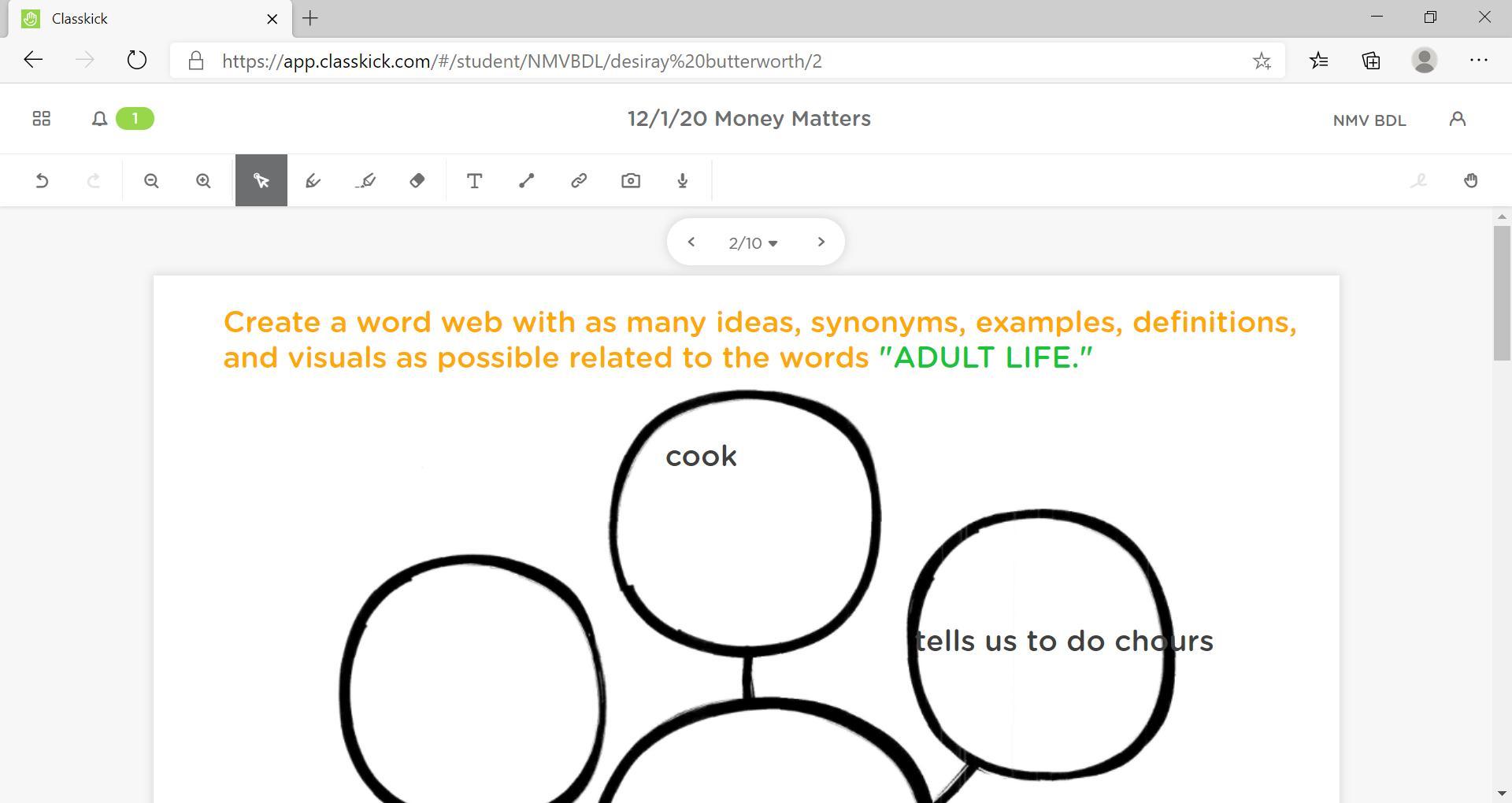Select the Line tool
Viewport: 1512px width, 803px height.
pos(527,181)
